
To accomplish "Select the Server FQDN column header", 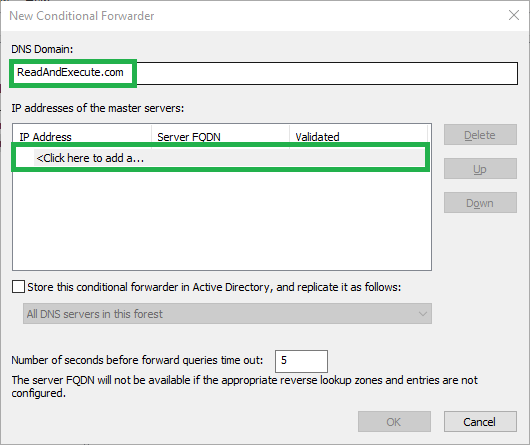I will 220,137.
